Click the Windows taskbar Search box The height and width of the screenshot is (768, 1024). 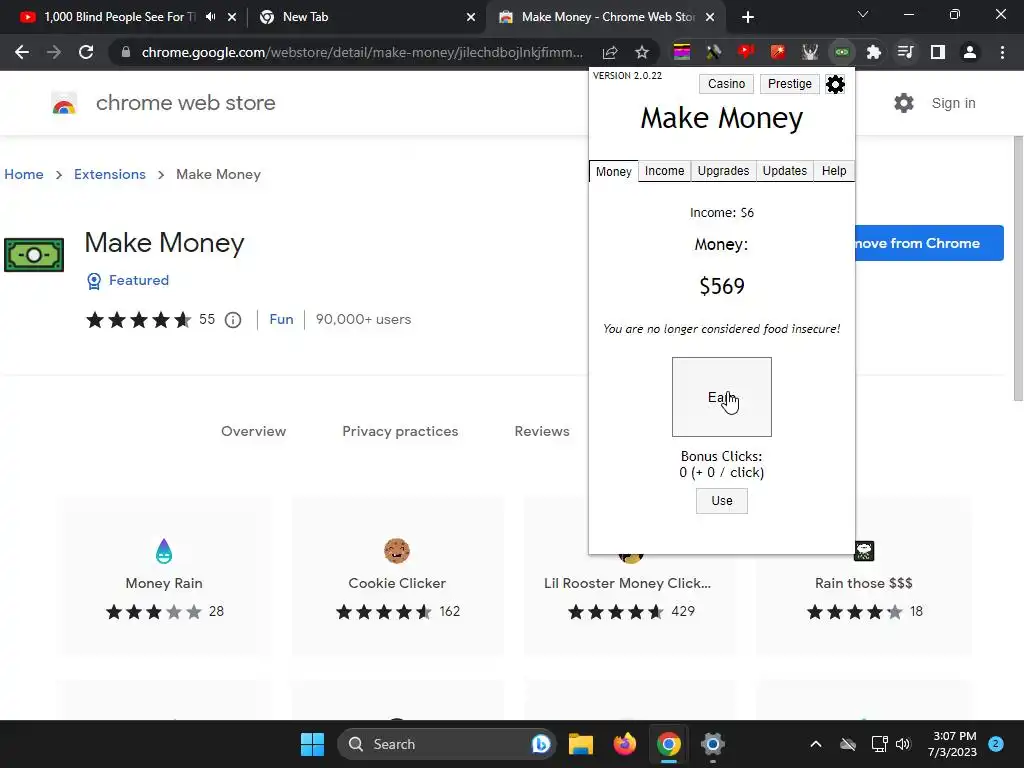click(x=446, y=744)
